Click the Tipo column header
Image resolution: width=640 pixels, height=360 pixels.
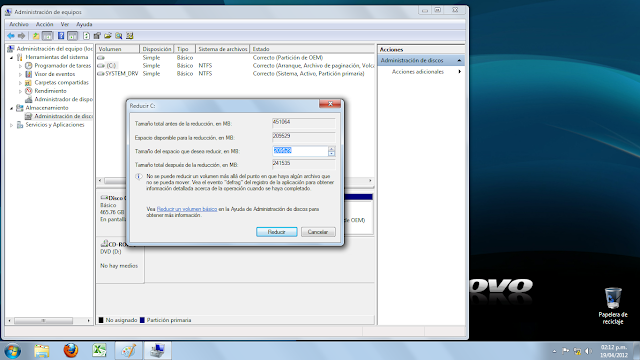pos(184,49)
